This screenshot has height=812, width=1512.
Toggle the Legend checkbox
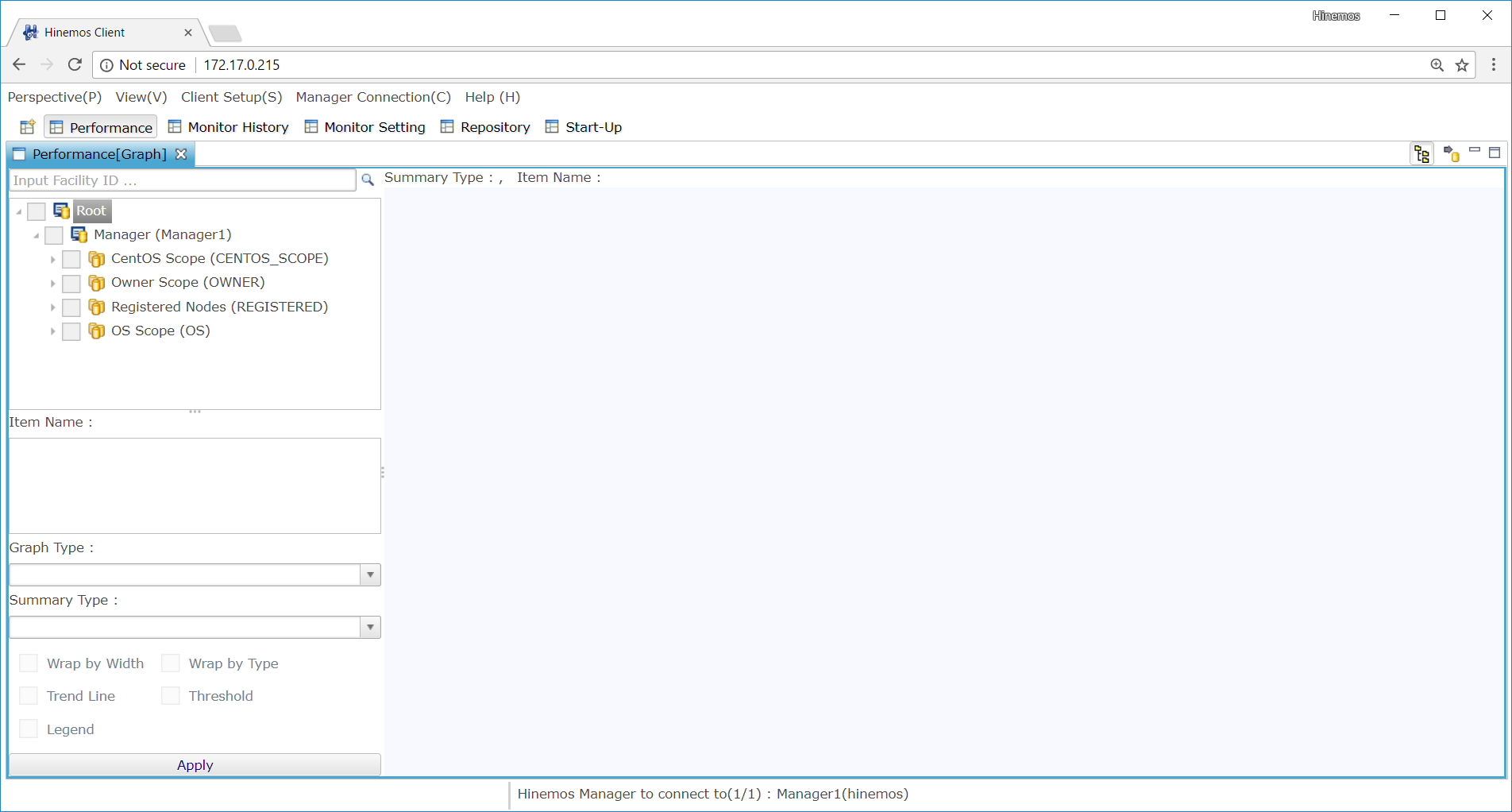(x=29, y=729)
